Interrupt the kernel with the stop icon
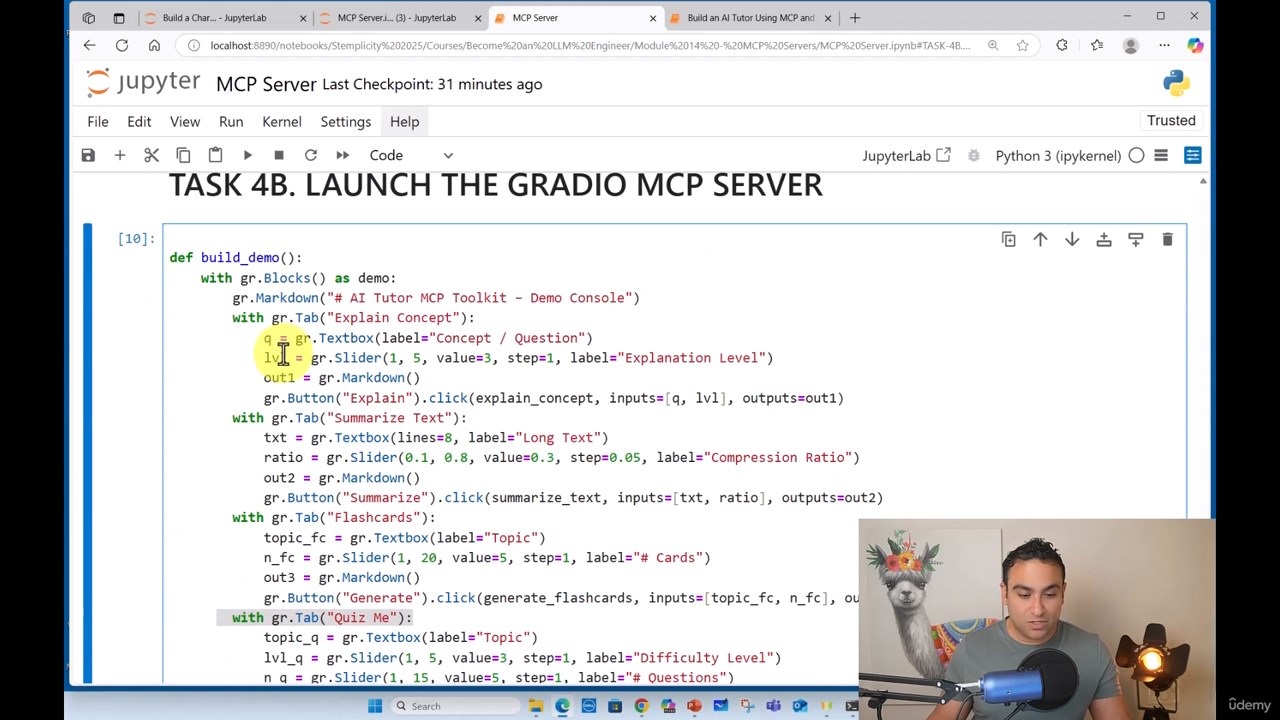This screenshot has width=1280, height=720. point(279,155)
